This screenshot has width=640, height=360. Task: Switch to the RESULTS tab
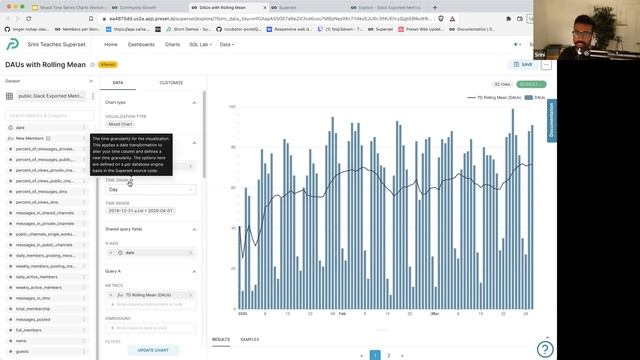[x=221, y=340]
